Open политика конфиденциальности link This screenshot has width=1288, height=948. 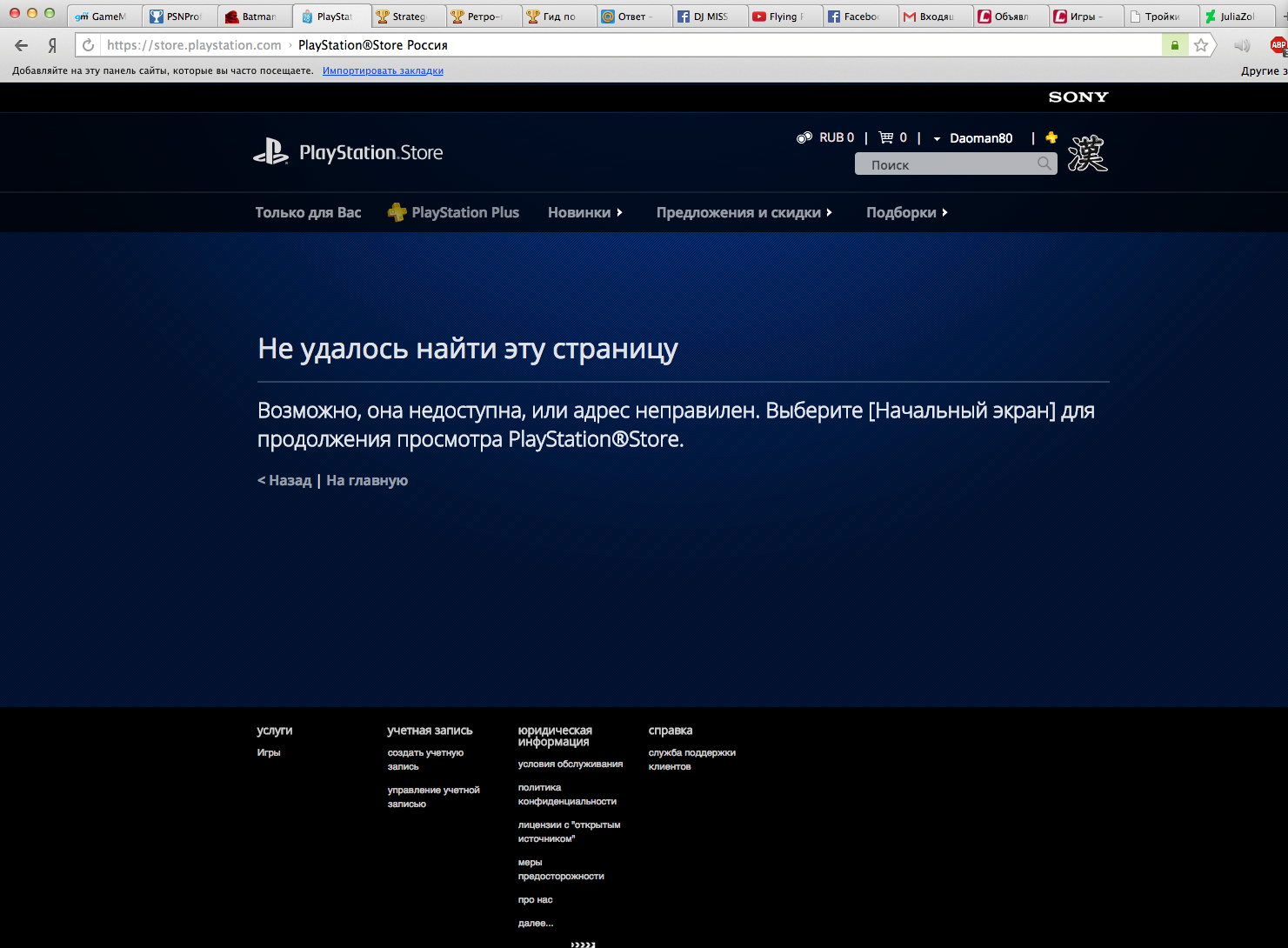click(567, 794)
